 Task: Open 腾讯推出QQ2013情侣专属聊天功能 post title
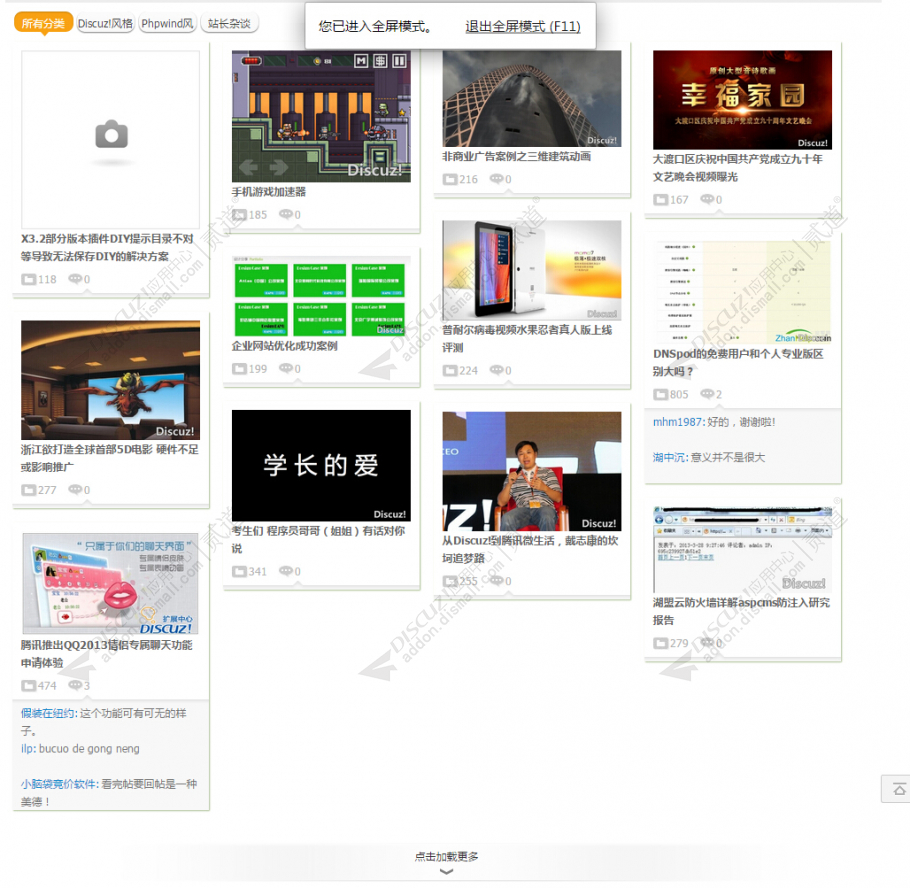tap(107, 654)
